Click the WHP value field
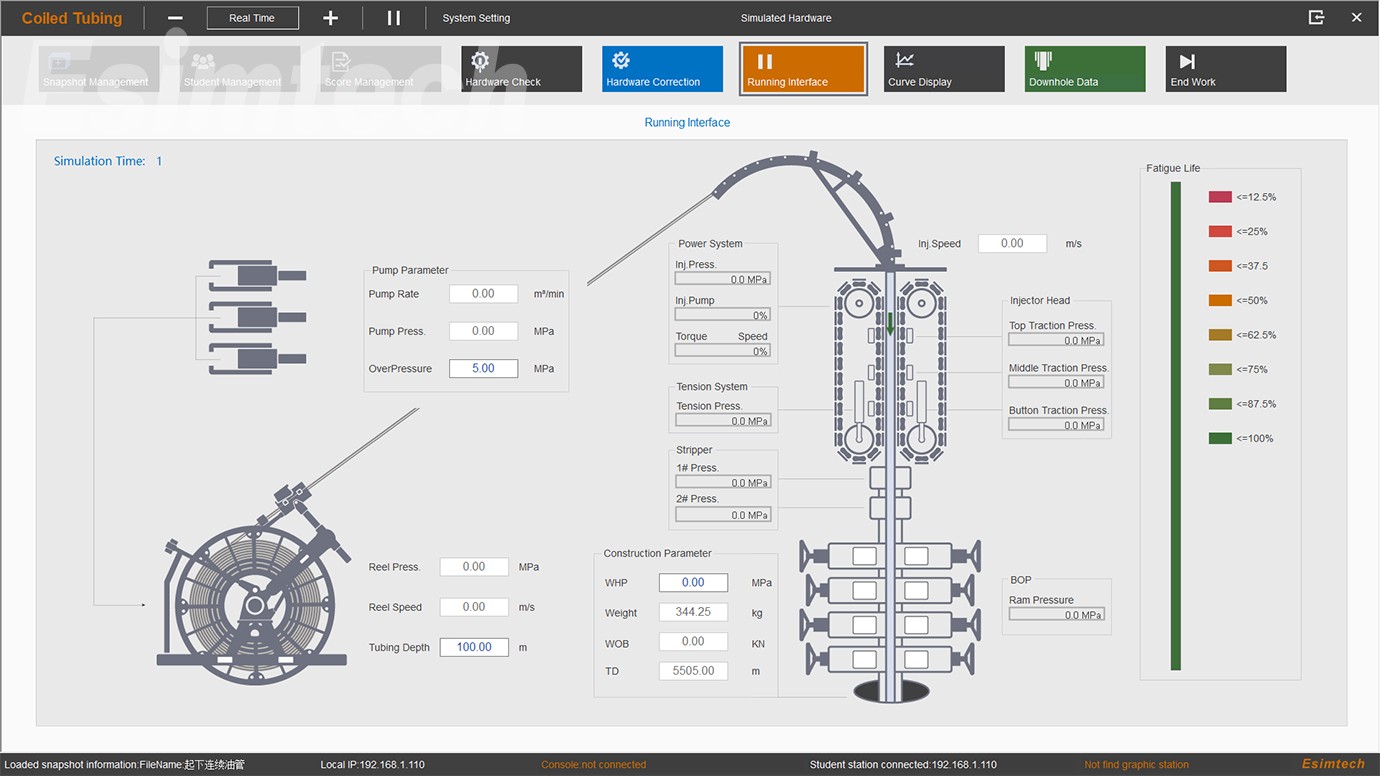Image resolution: width=1380 pixels, height=776 pixels. point(693,582)
